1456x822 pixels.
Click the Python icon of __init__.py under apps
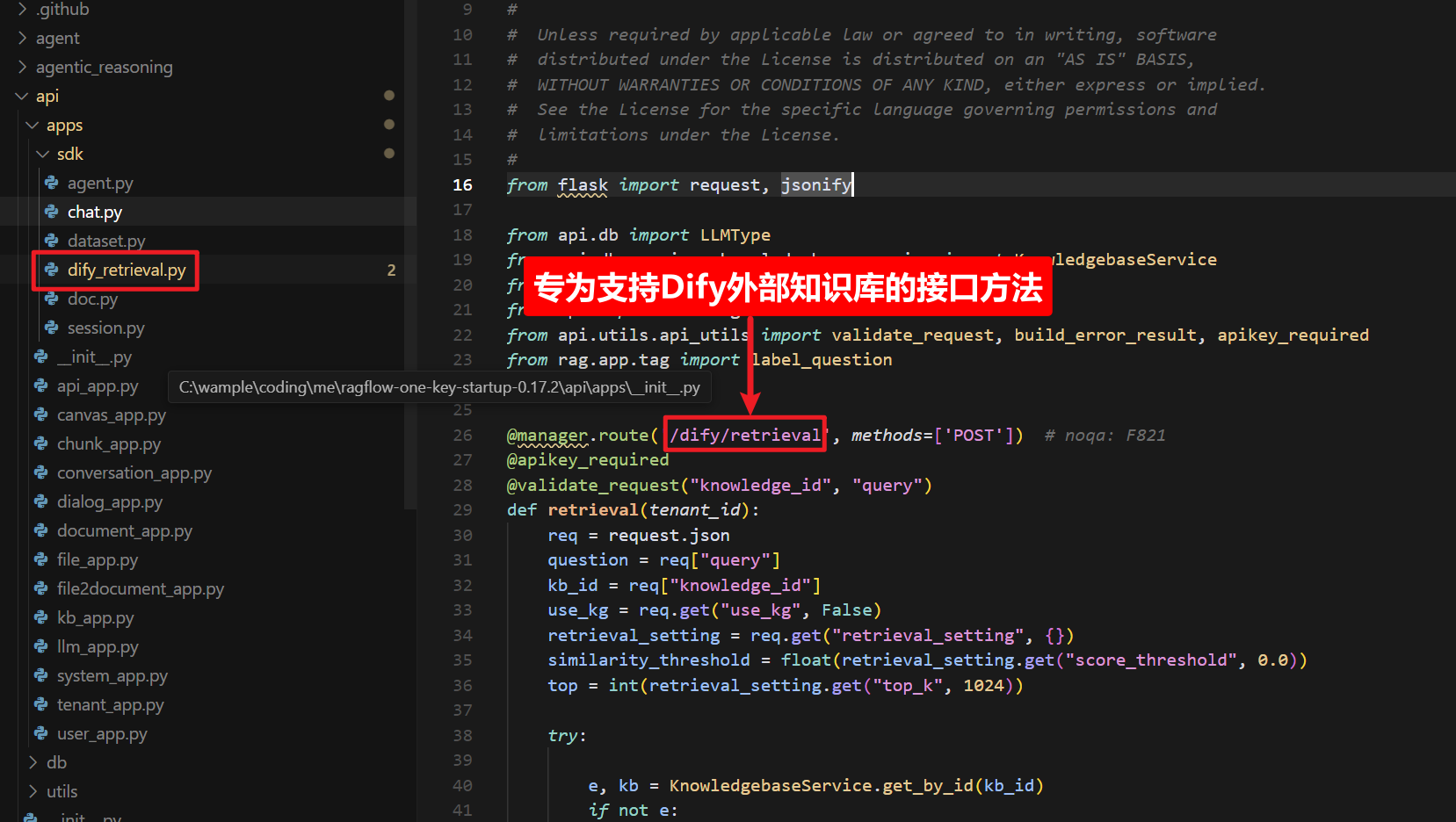coord(41,357)
